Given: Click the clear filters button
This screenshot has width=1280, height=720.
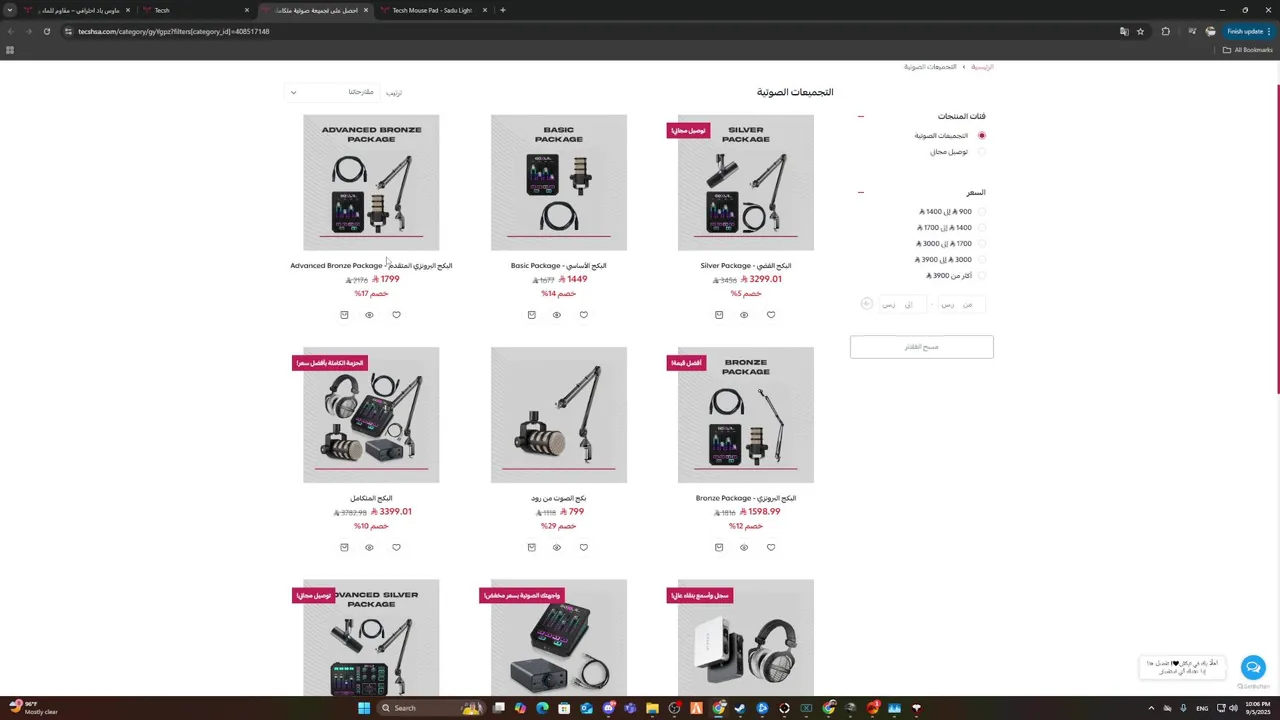Looking at the screenshot, I should point(922,347).
